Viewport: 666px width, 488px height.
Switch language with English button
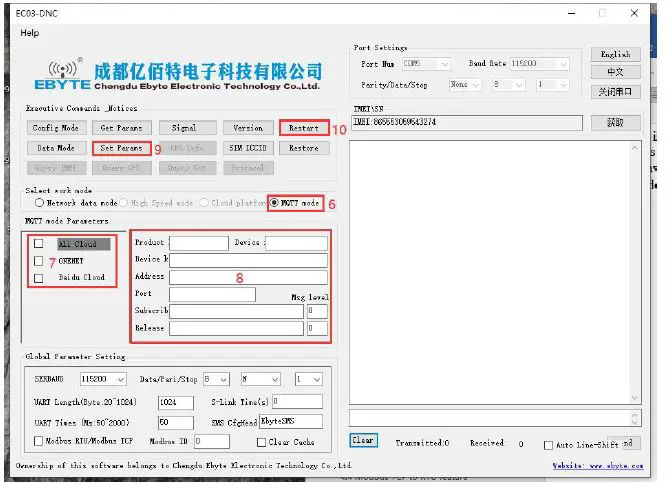tap(615, 54)
